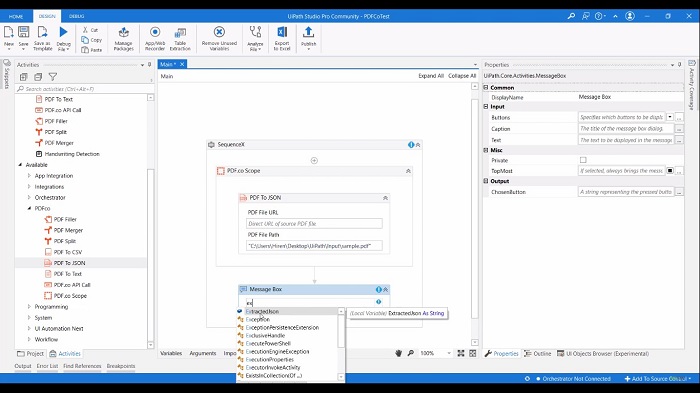Click Remove Unused Variables

coord(219,38)
